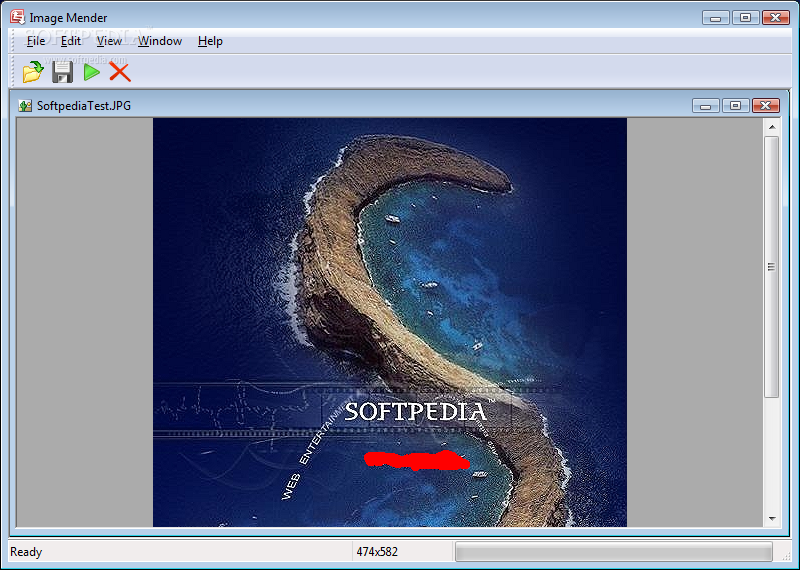Image resolution: width=800 pixels, height=570 pixels.
Task: Click the 474x582 size readout
Action: [x=377, y=552]
